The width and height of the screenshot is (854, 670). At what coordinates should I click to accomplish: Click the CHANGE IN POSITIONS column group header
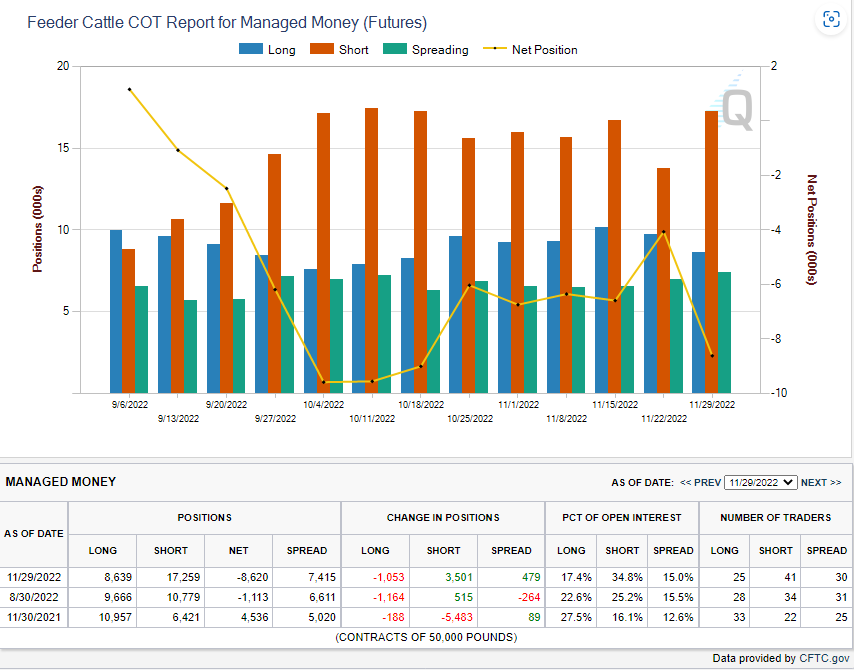tap(443, 517)
